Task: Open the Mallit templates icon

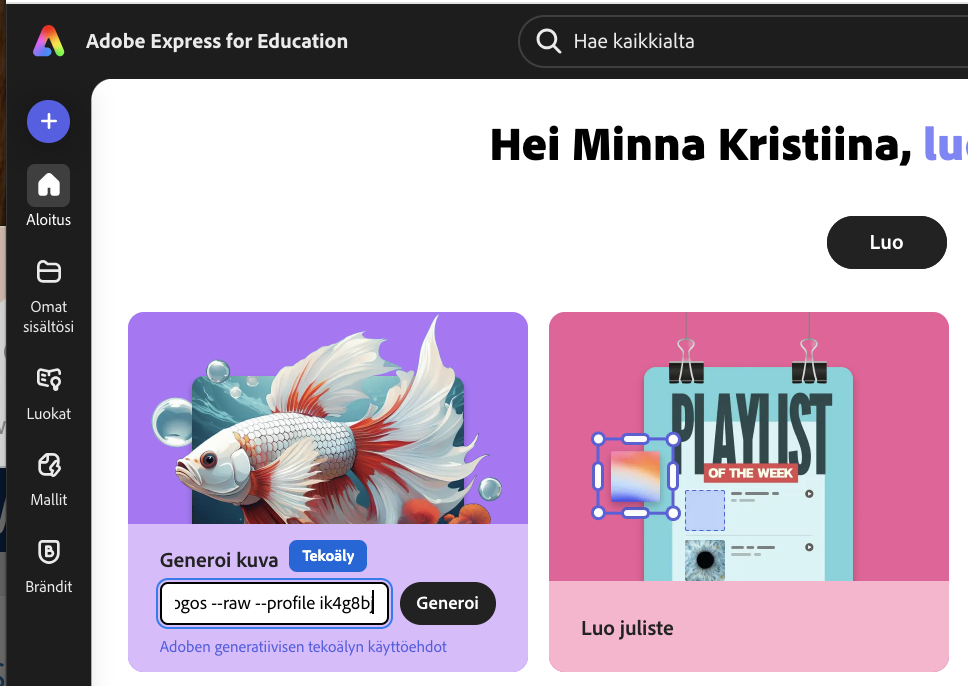Action: click(x=49, y=465)
